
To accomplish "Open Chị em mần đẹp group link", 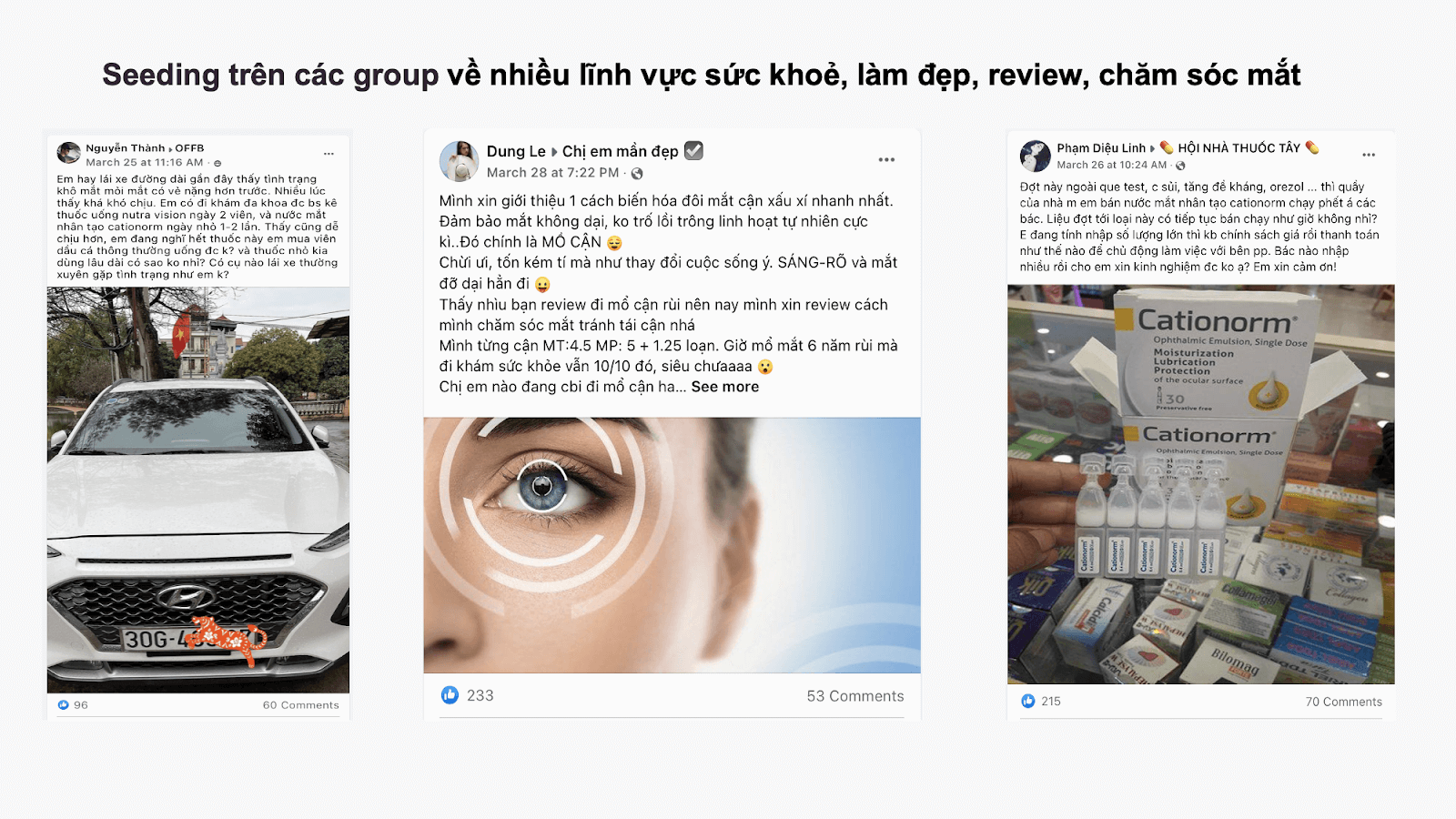I will click(621, 151).
